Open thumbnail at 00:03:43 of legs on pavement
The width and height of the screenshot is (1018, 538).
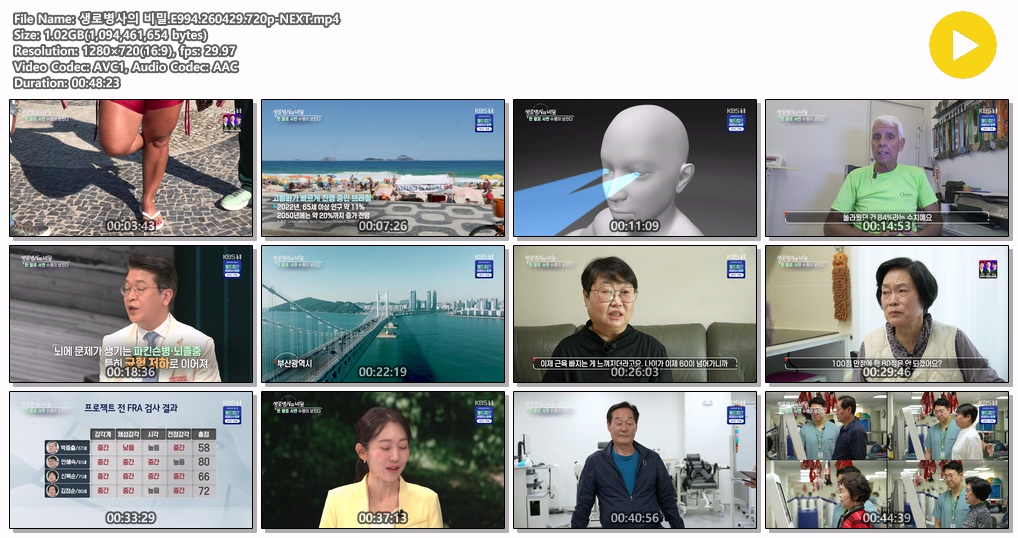131,168
